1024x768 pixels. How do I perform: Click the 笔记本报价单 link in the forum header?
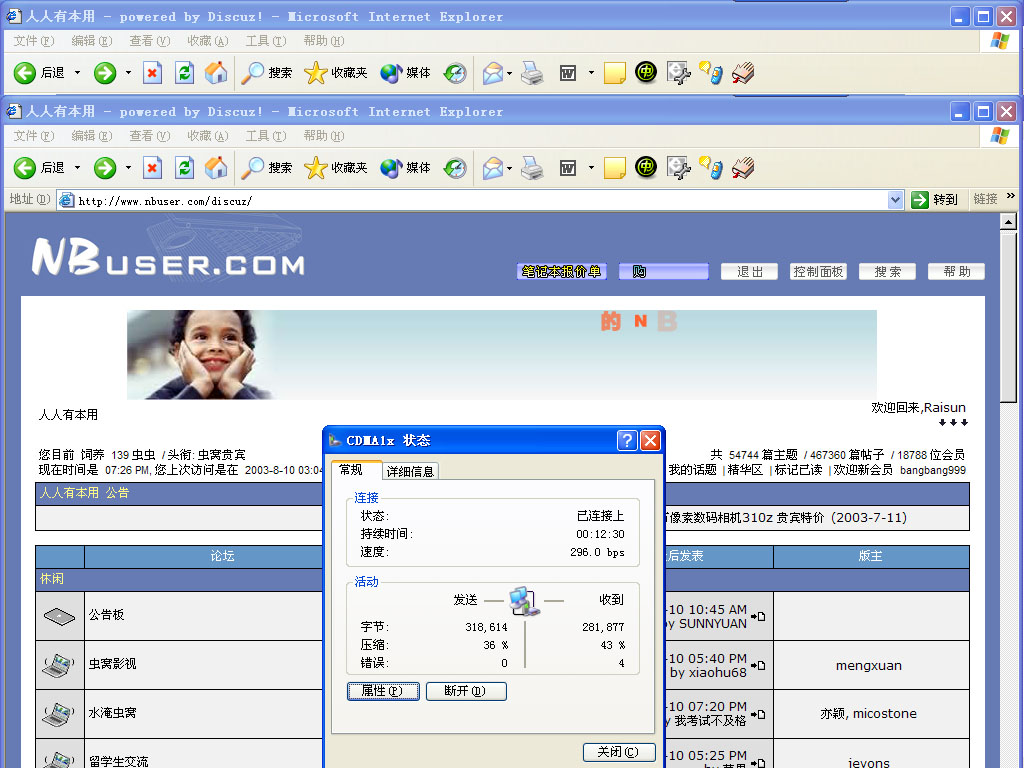pyautogui.click(x=562, y=272)
